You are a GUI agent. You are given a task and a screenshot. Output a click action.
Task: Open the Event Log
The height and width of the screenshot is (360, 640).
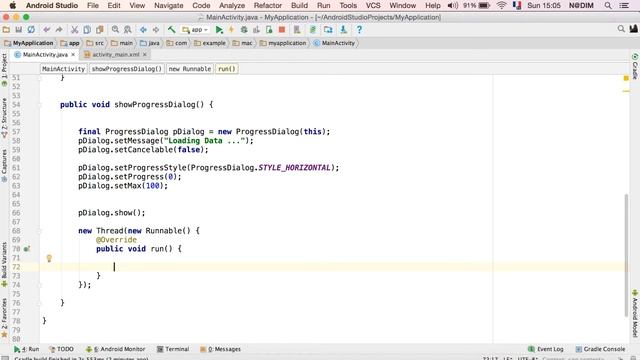pos(546,349)
